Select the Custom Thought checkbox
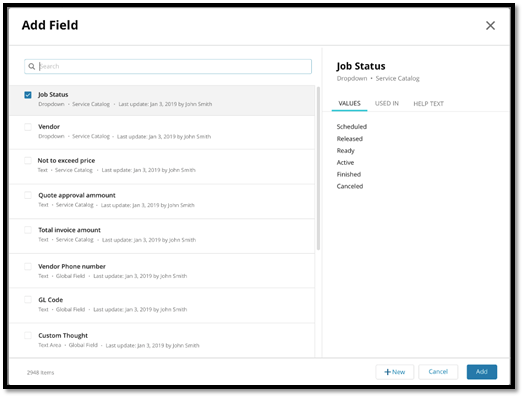 tap(28, 336)
